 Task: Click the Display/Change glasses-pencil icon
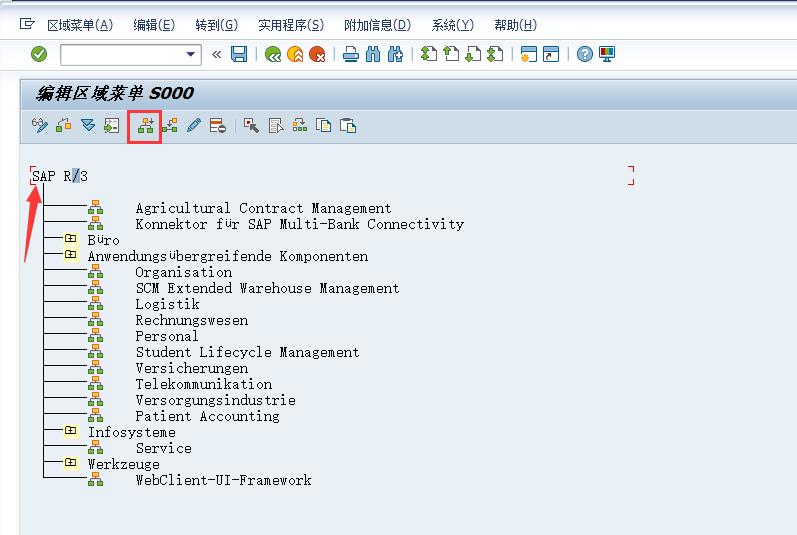pos(39,126)
